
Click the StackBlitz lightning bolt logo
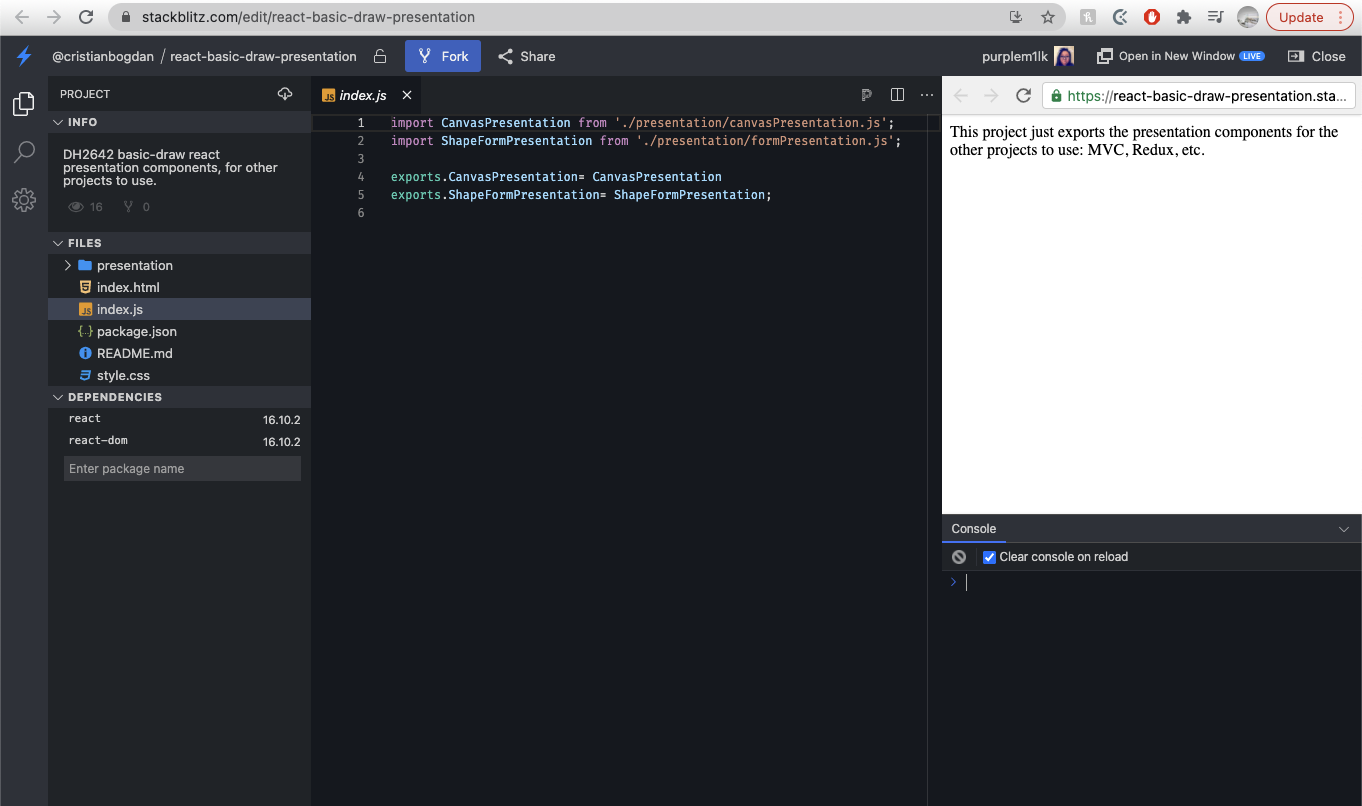23,56
